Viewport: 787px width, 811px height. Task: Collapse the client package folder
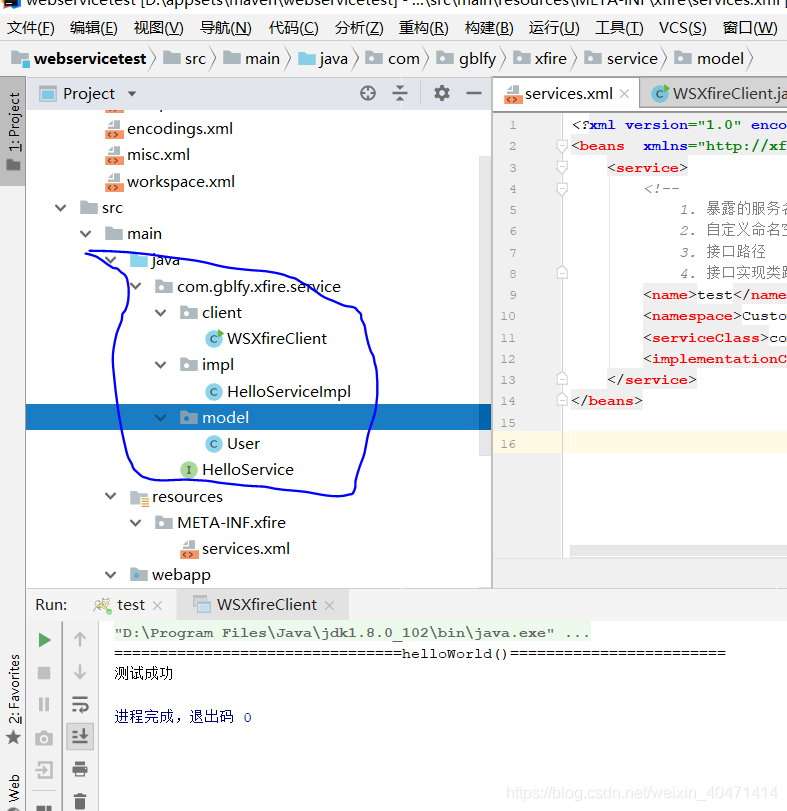click(161, 312)
